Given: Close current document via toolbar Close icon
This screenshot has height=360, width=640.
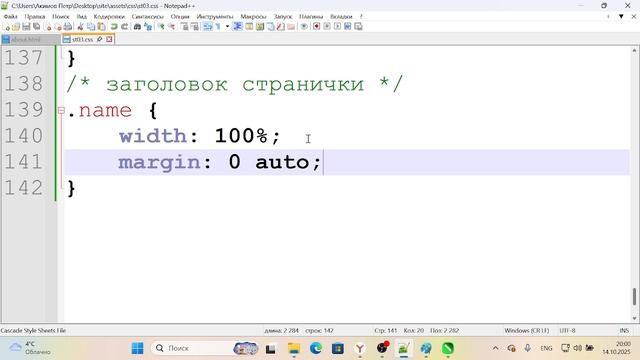Looking at the screenshot, I should point(48,27).
